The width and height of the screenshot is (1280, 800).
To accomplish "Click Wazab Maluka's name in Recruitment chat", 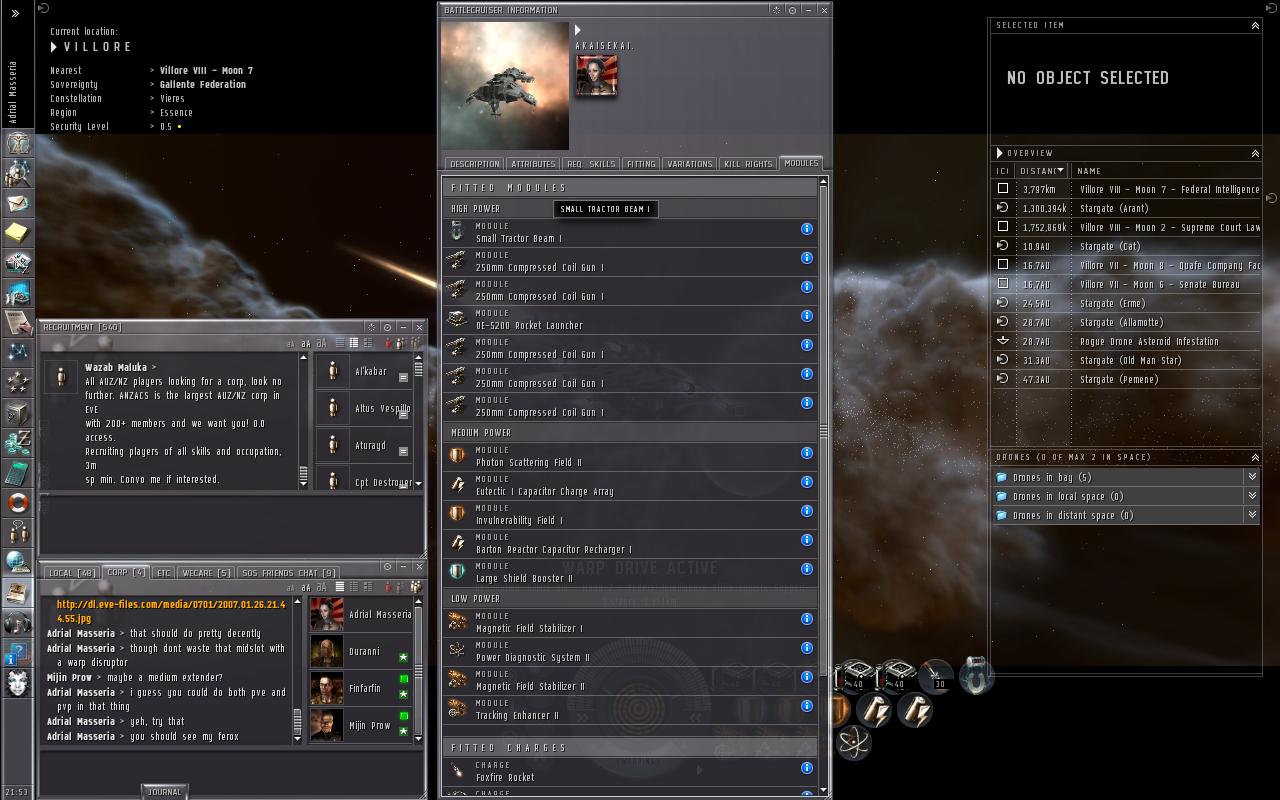I will point(116,367).
